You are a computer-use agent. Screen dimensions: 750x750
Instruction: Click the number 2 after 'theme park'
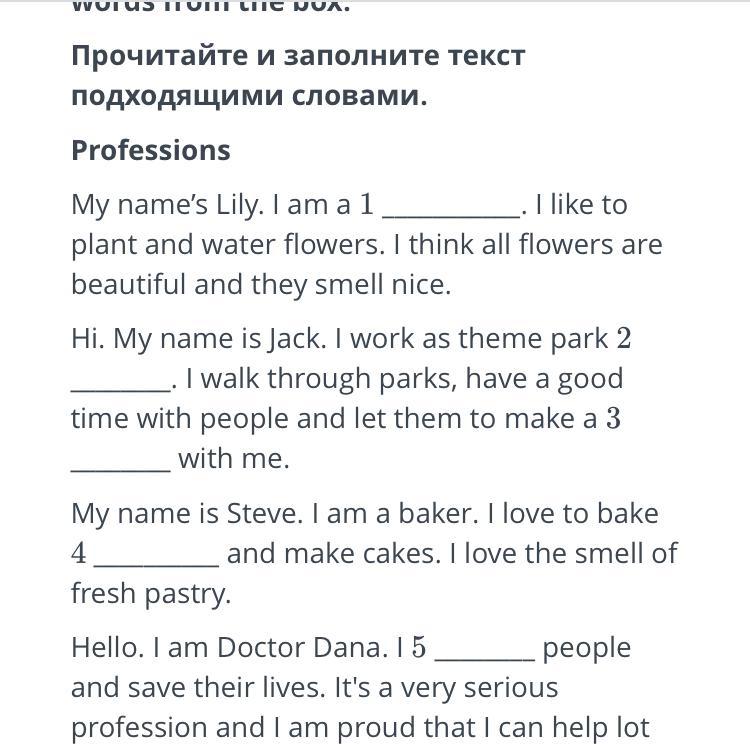pyautogui.click(x=624, y=339)
